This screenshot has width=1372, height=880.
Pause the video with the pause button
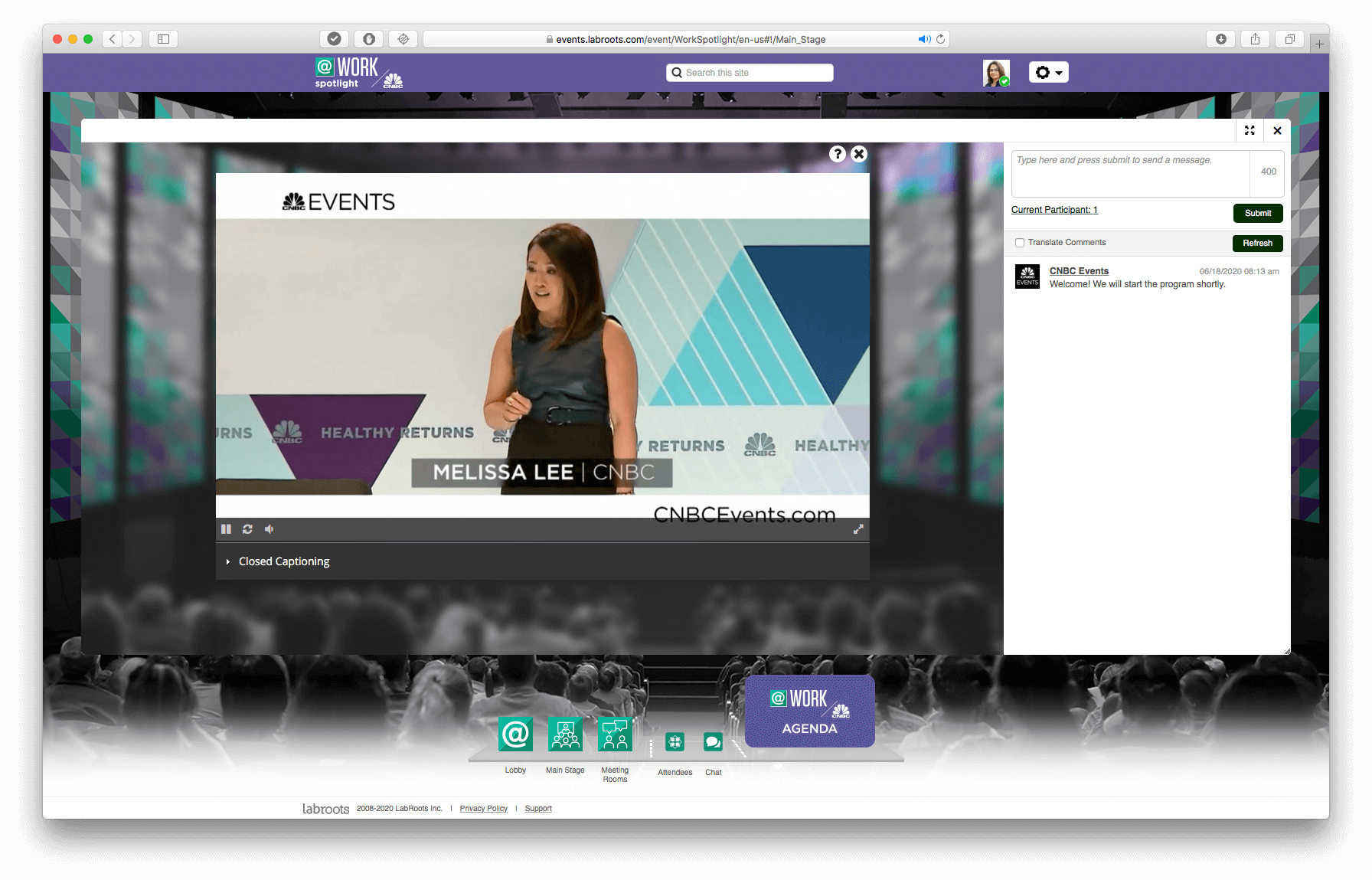226,529
